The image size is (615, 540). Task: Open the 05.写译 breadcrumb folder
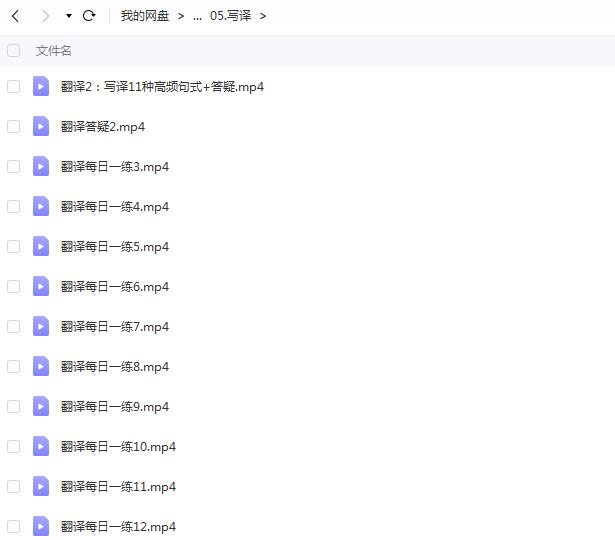230,16
